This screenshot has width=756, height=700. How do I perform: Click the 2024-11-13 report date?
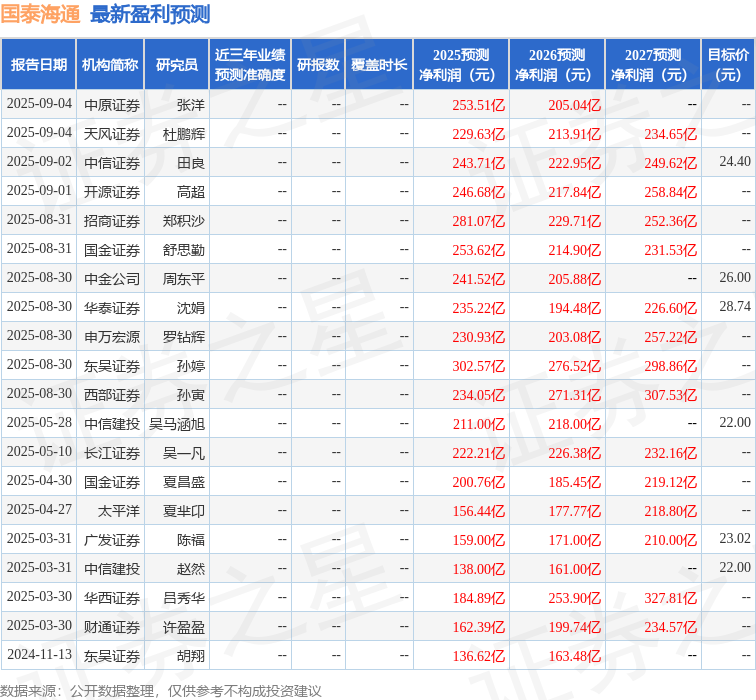pos(39,654)
